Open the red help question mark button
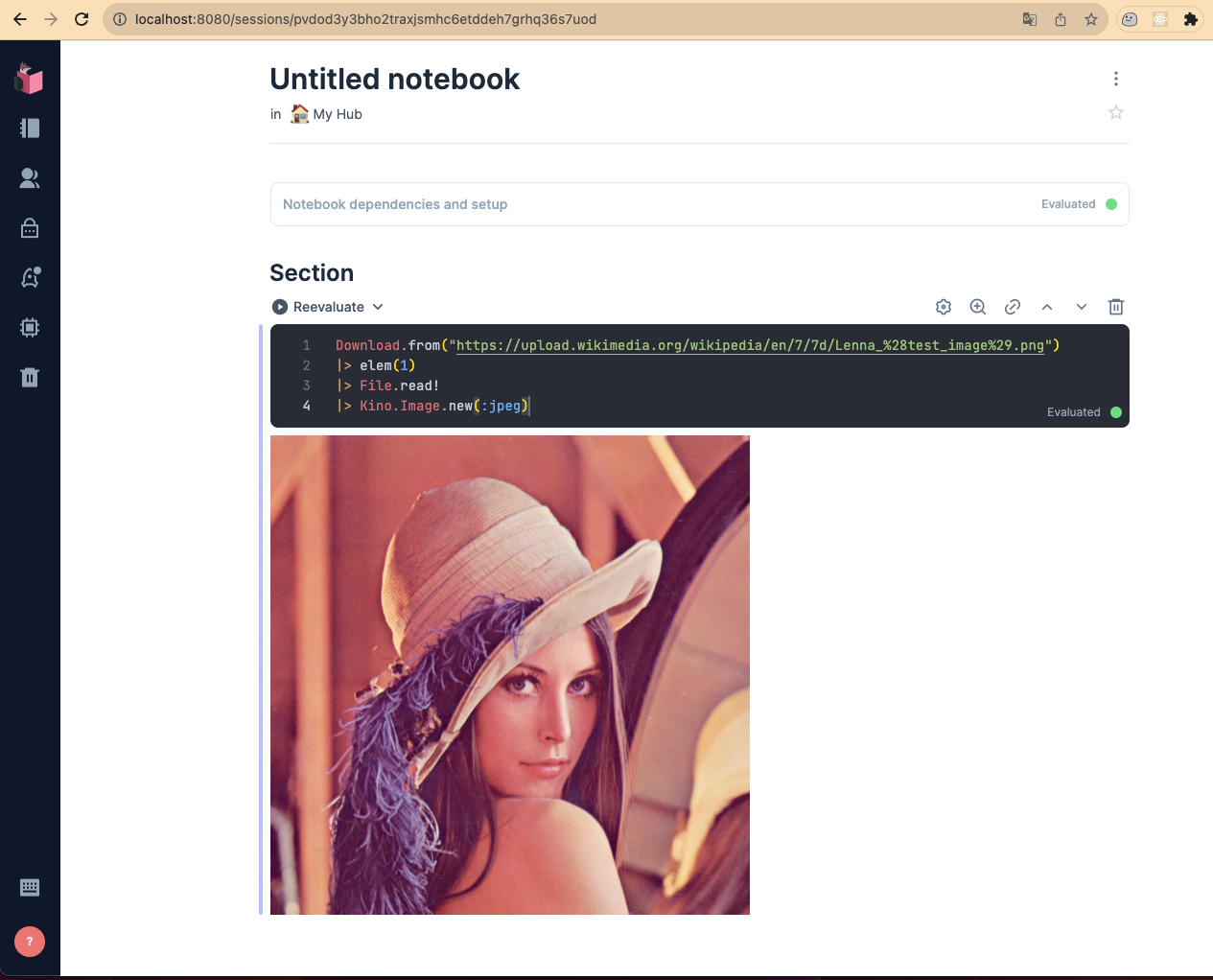This screenshot has width=1213, height=980. [x=30, y=942]
